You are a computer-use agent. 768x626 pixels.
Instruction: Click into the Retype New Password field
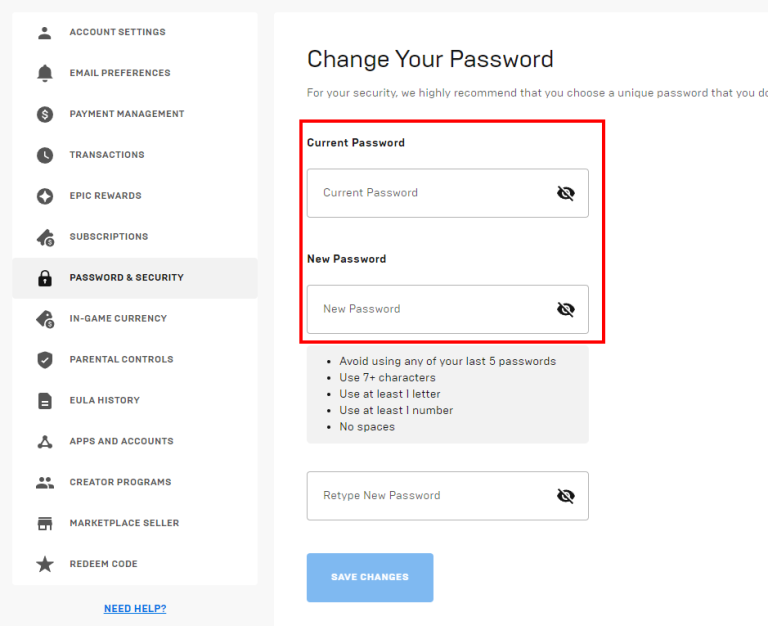click(x=430, y=496)
